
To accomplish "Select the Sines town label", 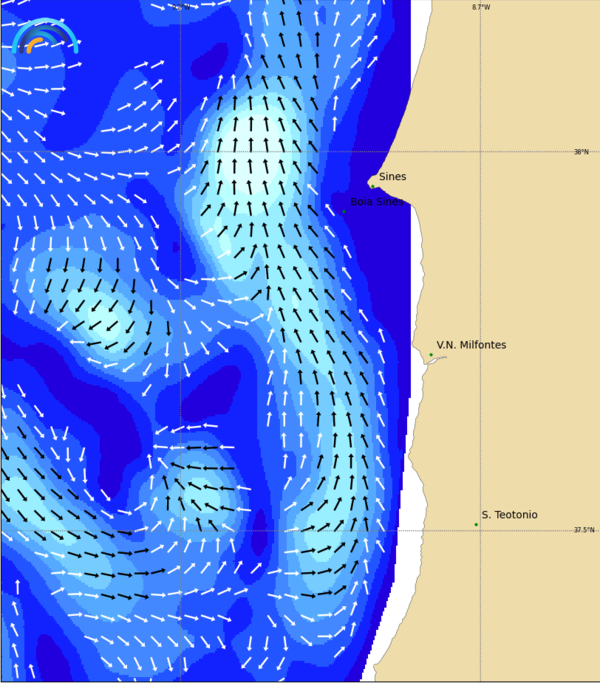I will coord(392,177).
